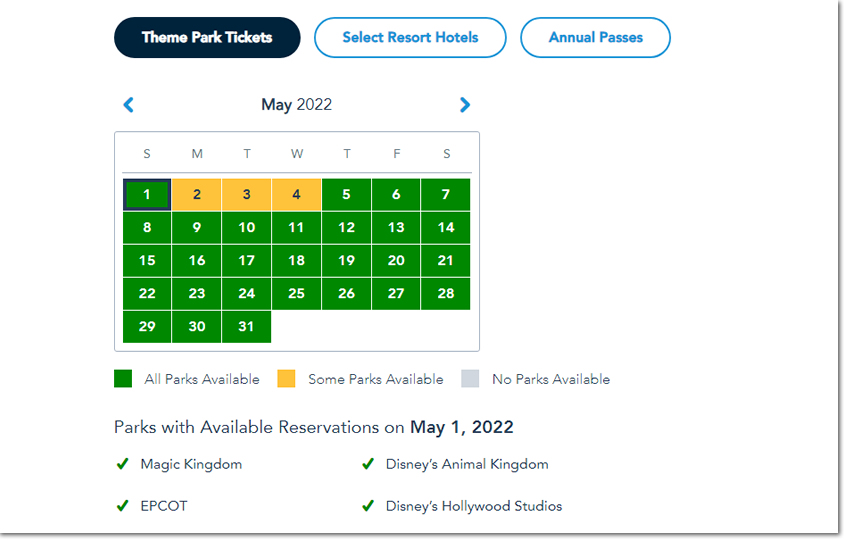
Task: Click the May 2022 month heading
Action: (x=296, y=105)
